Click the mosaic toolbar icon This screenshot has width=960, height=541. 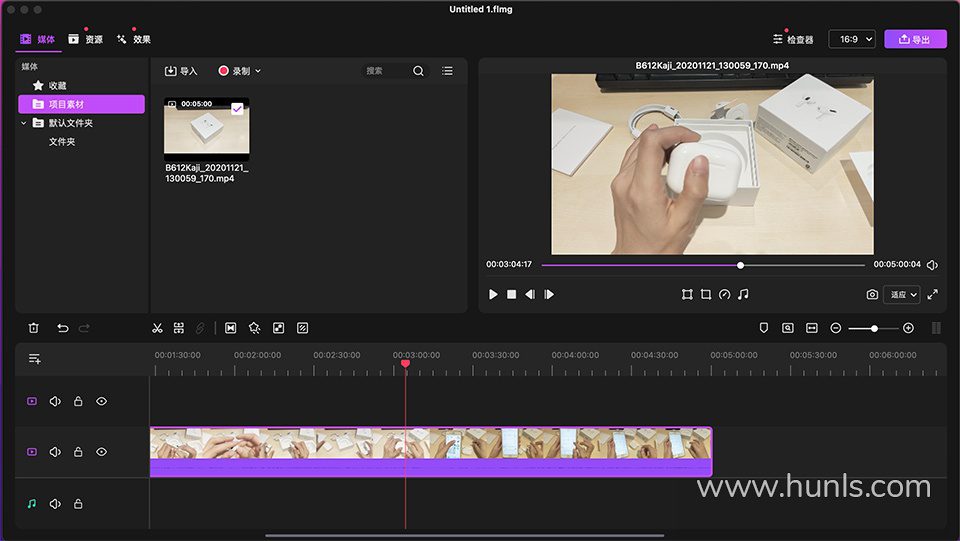[x=279, y=328]
